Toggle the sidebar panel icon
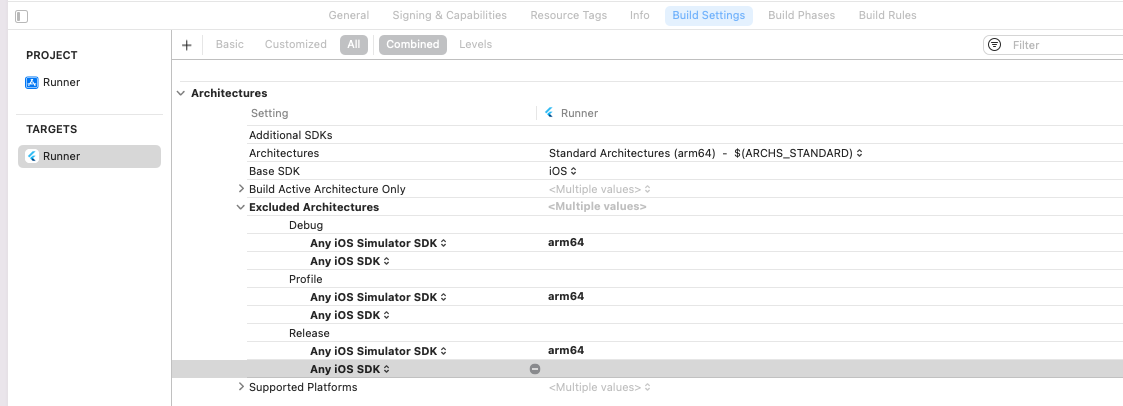1123x406 pixels. click(21, 16)
